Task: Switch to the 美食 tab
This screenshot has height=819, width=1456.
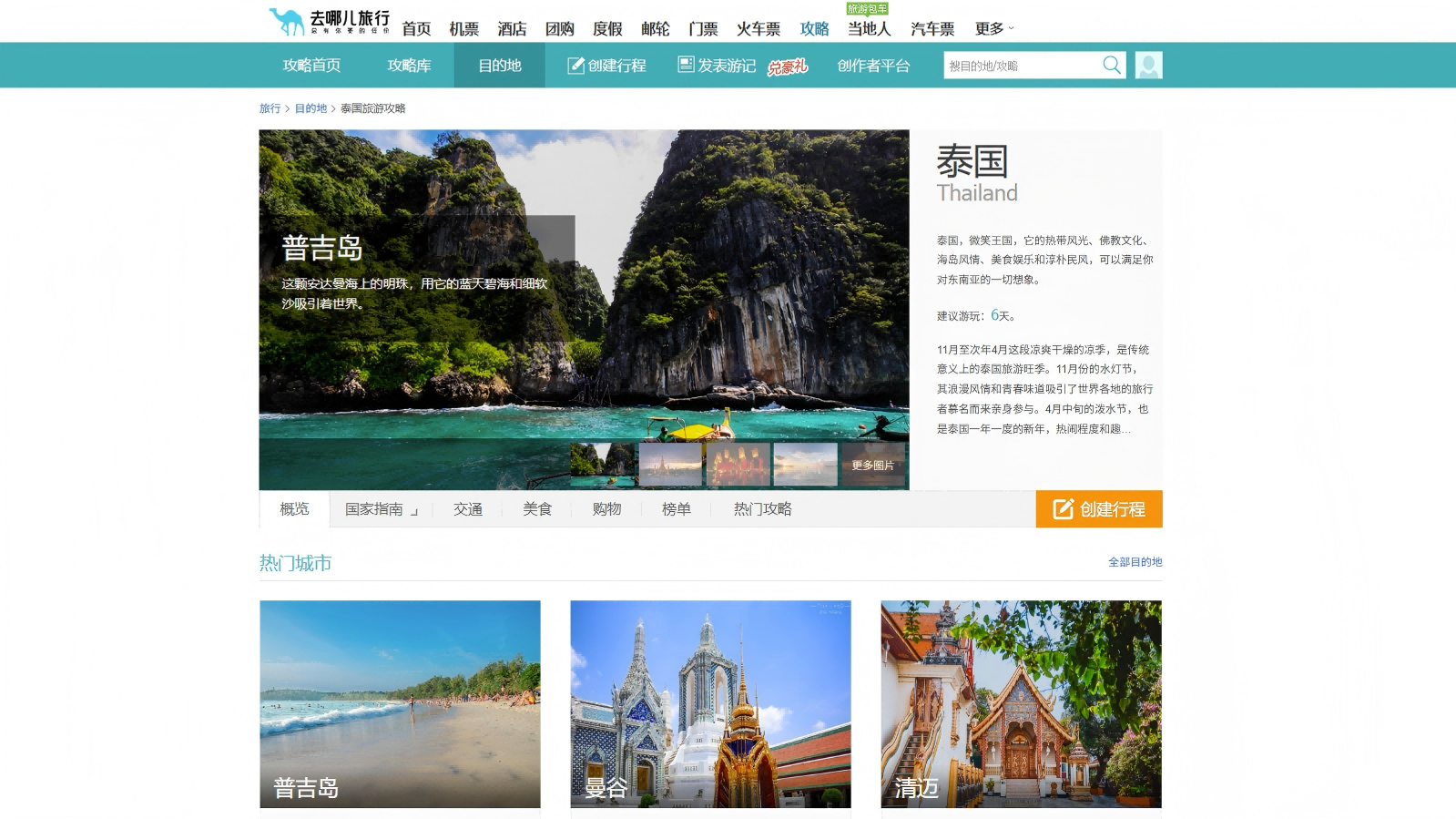Action: [x=537, y=509]
